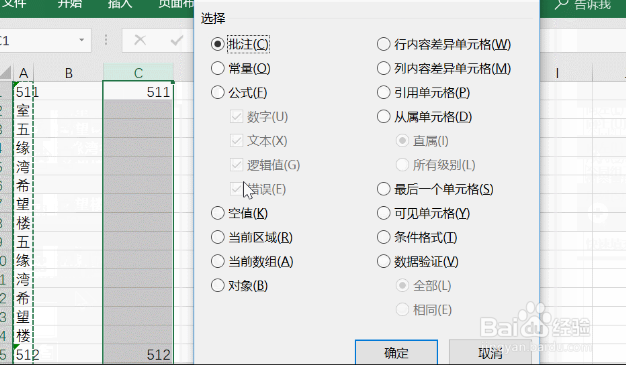Open the 文件 menu tab
This screenshot has width=626, height=369.
click(14, 4)
